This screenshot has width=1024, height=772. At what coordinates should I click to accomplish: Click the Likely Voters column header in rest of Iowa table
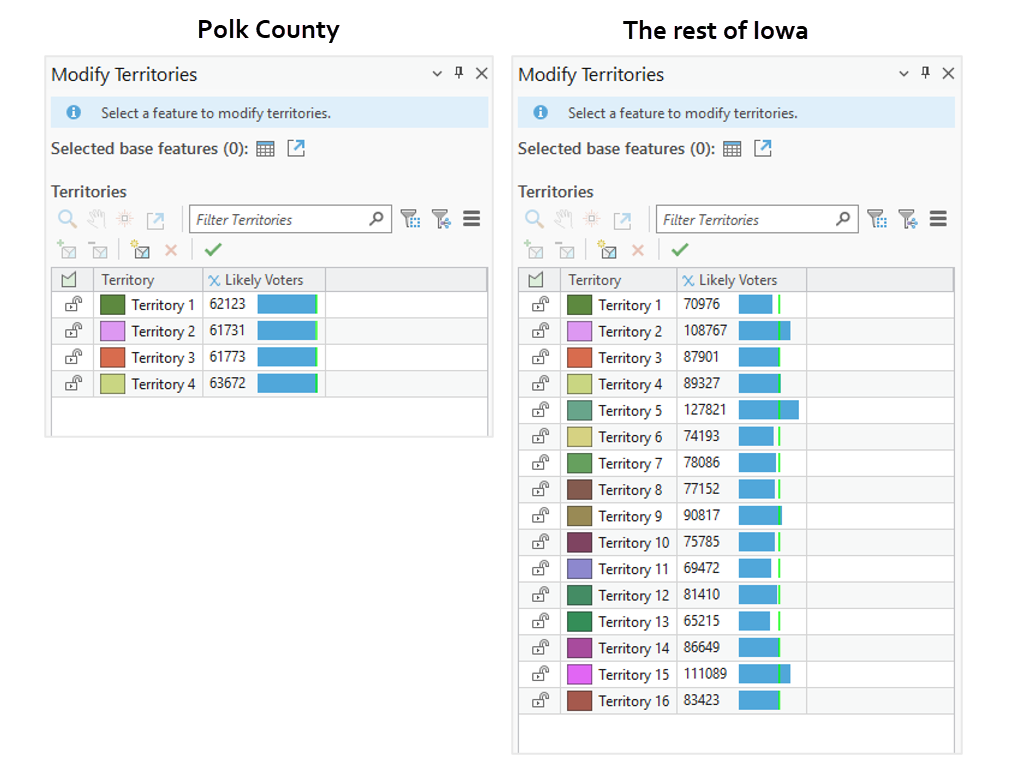click(741, 280)
